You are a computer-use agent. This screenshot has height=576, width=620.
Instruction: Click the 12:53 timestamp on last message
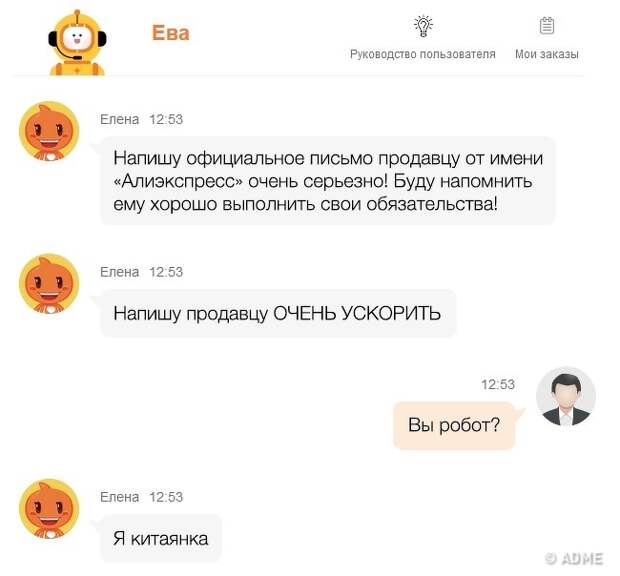click(166, 497)
